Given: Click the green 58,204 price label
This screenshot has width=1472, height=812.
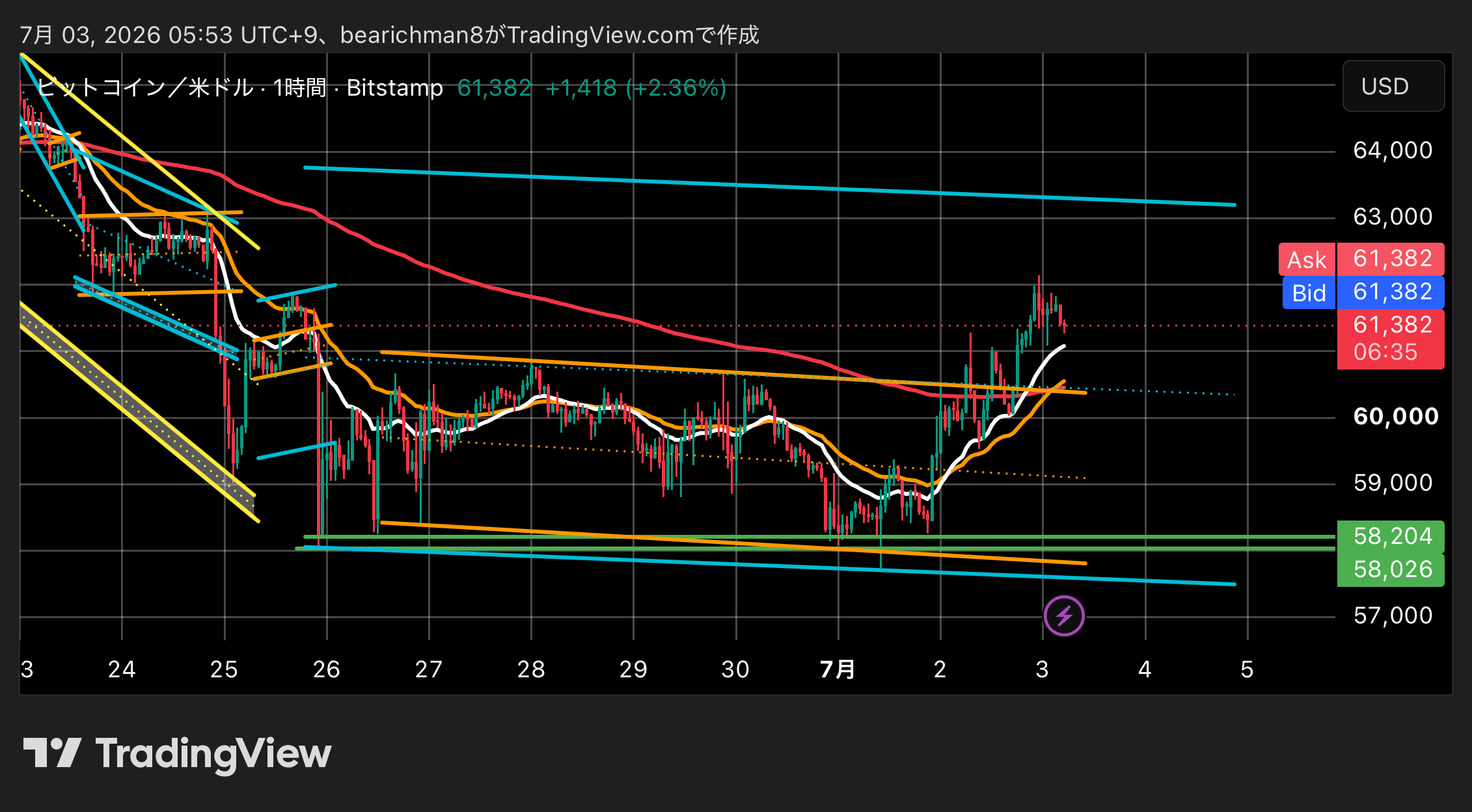Looking at the screenshot, I should (x=1391, y=536).
